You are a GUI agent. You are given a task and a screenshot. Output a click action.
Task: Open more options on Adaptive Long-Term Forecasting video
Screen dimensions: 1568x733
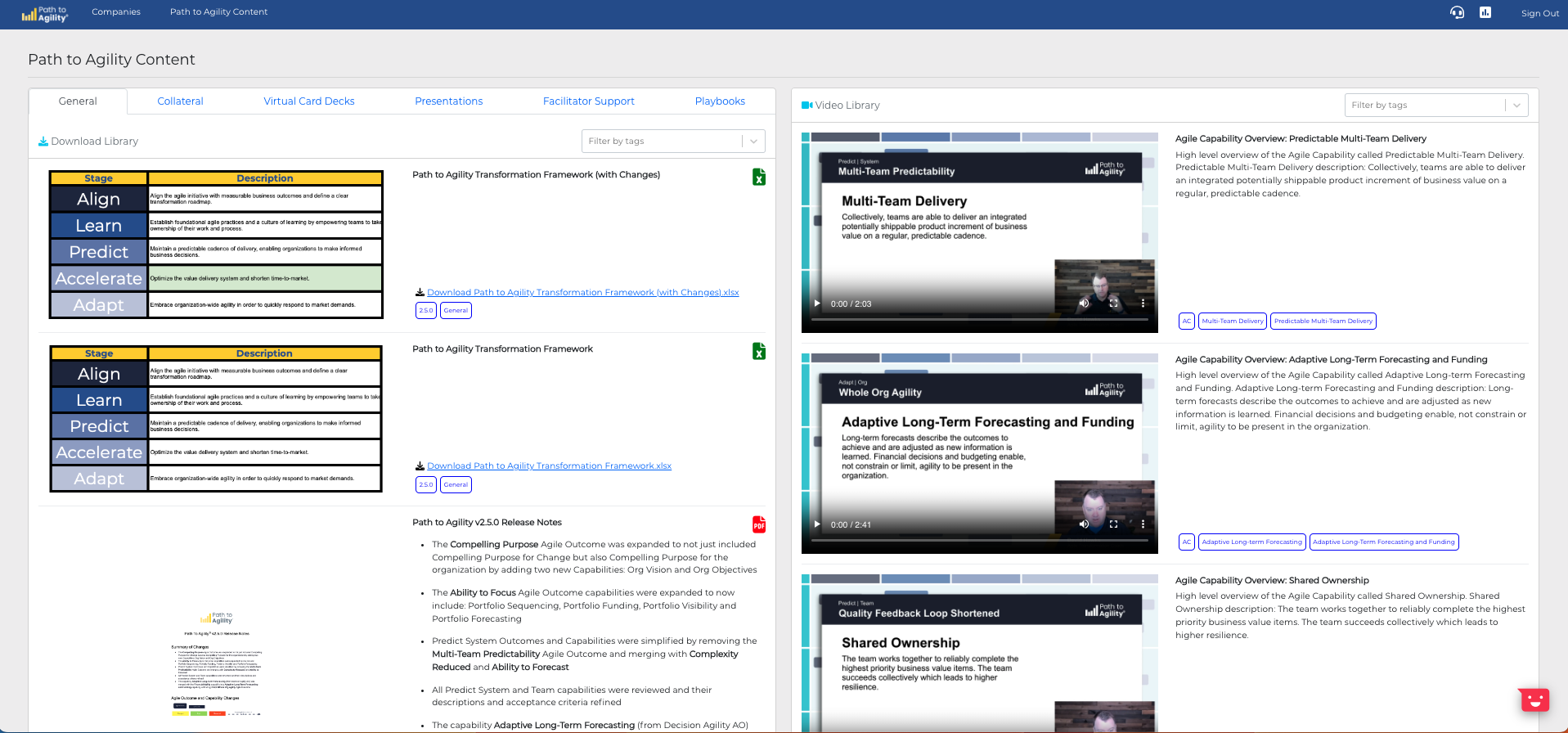[1143, 524]
